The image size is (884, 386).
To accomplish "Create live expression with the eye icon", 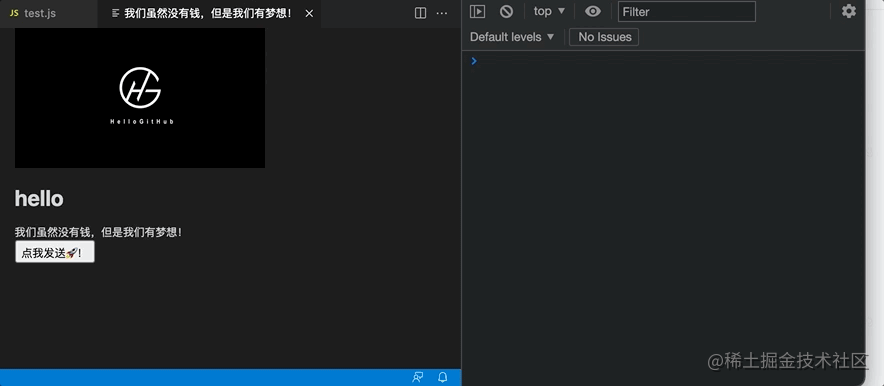I will [x=593, y=11].
